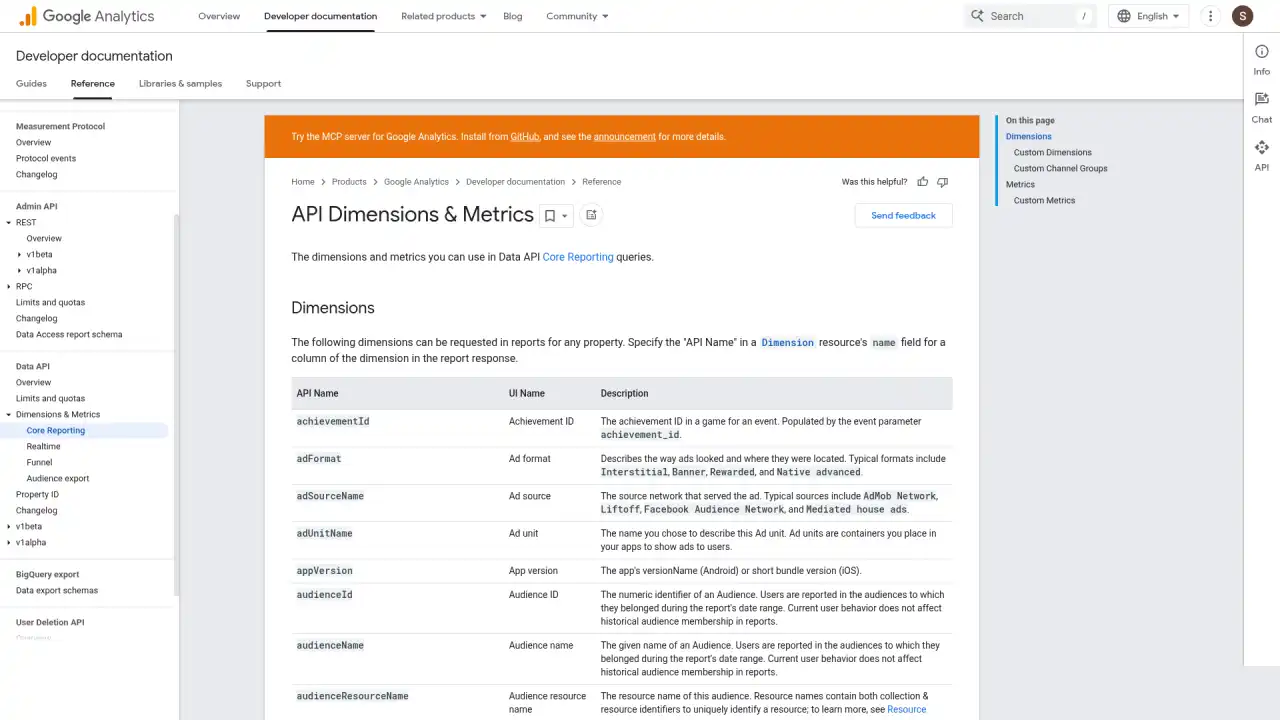Viewport: 1280px width, 720px height.
Task: Switch to the Guides tab
Action: [31, 84]
